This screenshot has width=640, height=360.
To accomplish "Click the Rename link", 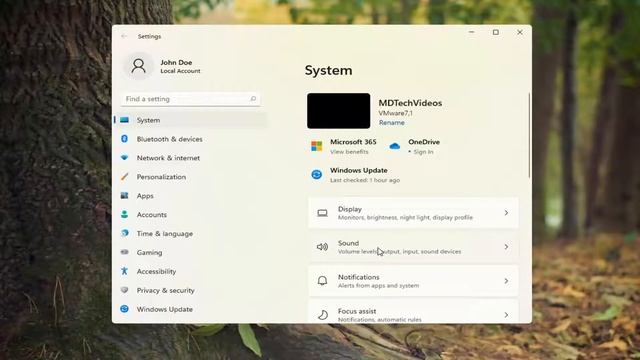I will pos(391,122).
